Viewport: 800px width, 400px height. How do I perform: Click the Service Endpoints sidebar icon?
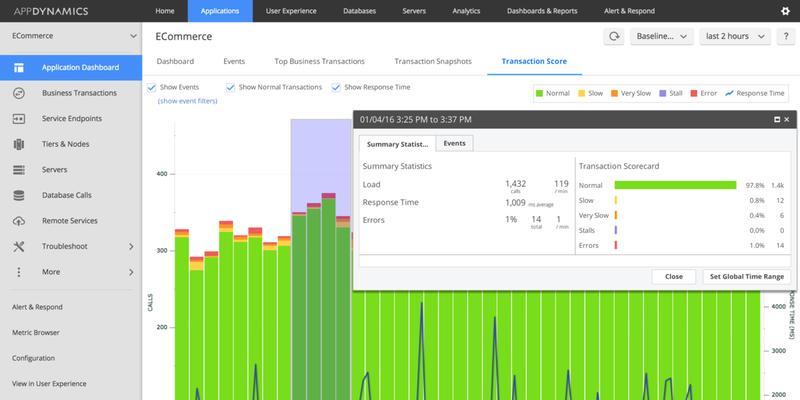19,118
